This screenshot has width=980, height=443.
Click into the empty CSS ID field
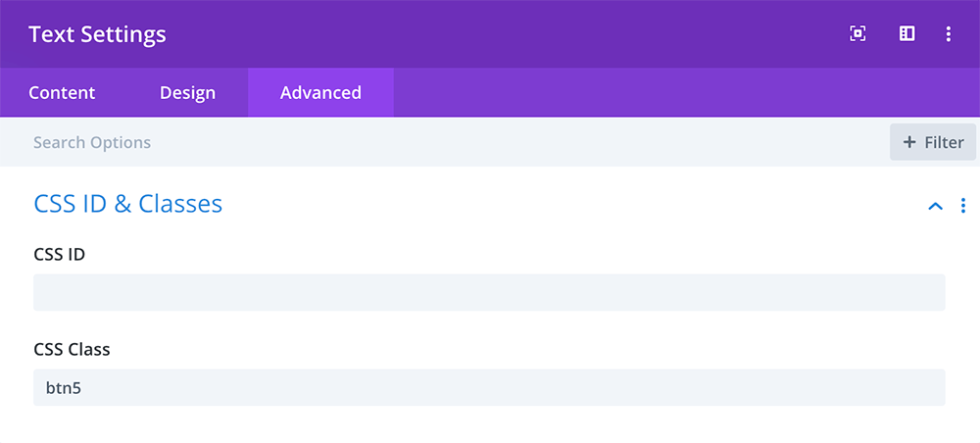(489, 292)
